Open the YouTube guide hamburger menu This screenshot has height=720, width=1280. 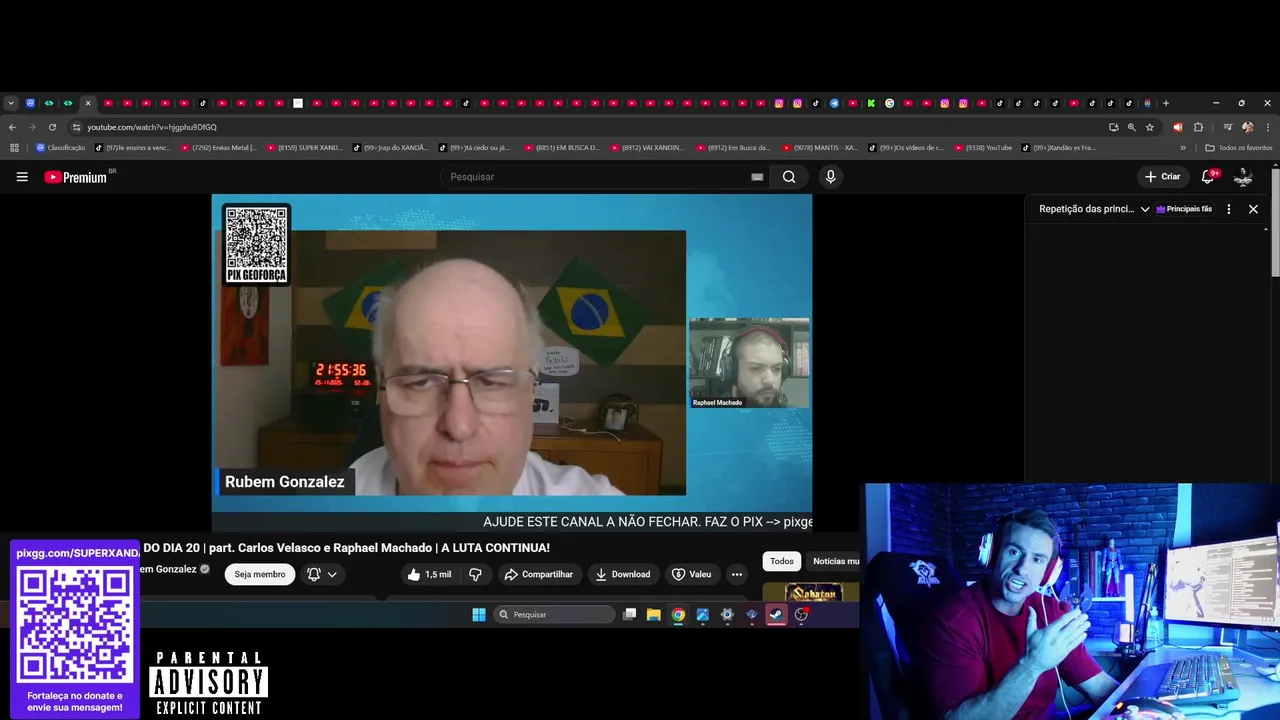(x=22, y=177)
